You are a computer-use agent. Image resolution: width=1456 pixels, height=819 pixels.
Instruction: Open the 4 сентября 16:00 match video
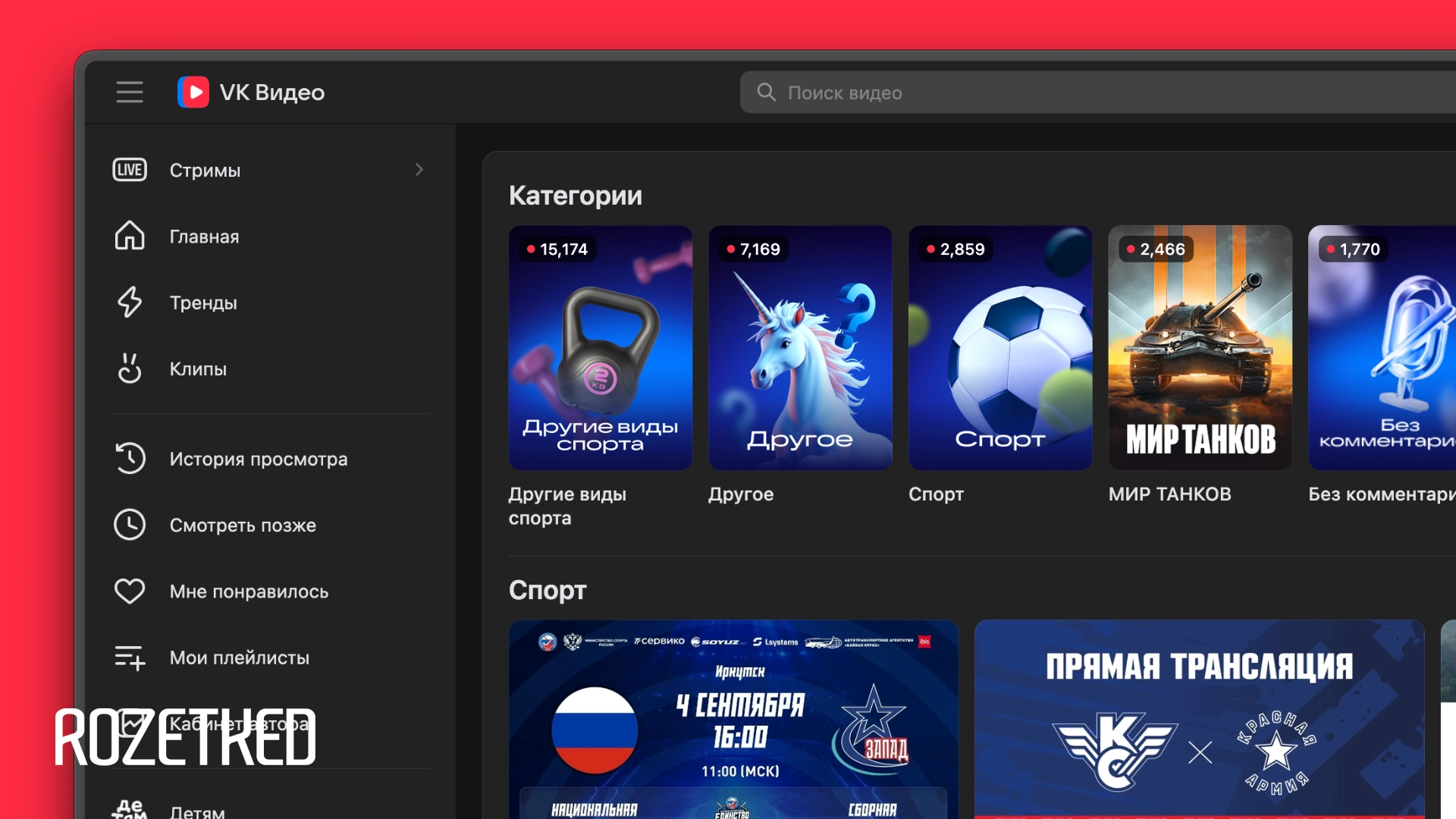pyautogui.click(x=733, y=719)
